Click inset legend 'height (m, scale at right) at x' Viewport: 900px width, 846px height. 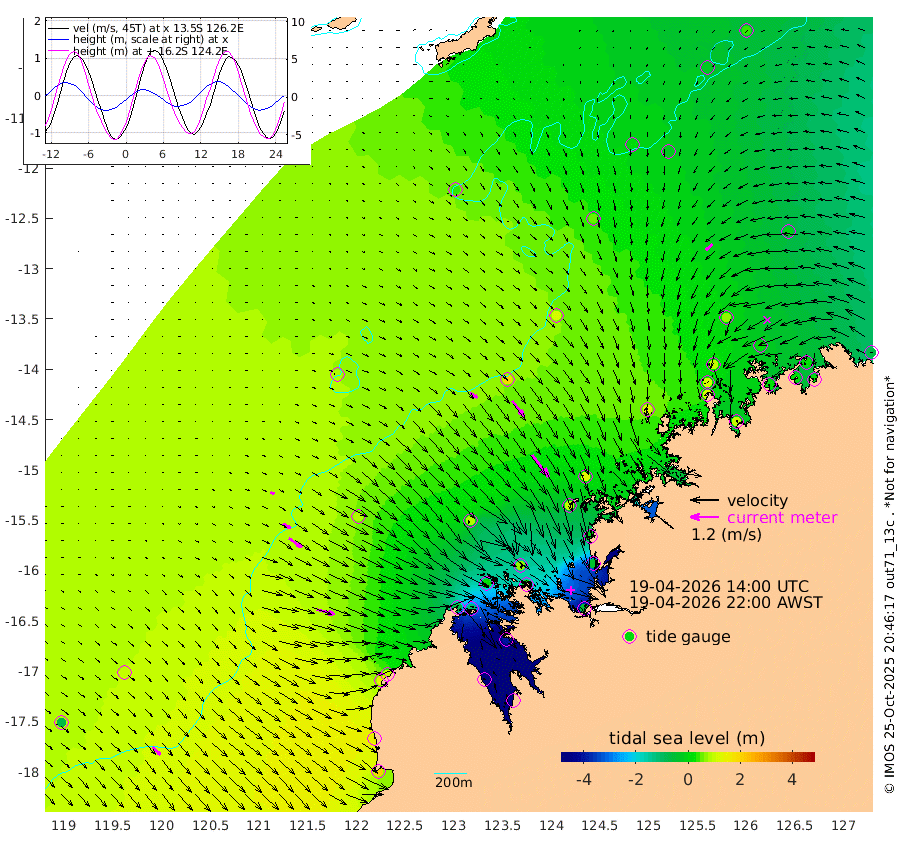click(x=150, y=40)
